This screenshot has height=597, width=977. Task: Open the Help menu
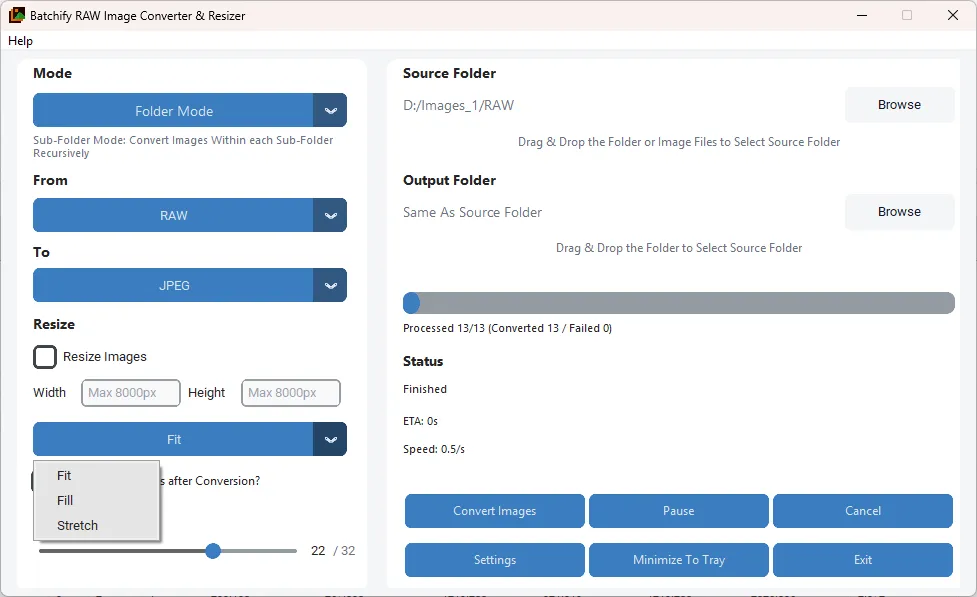tap(20, 41)
